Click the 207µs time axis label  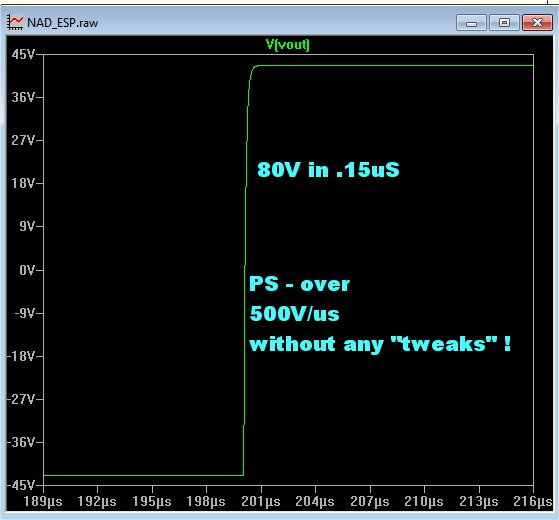click(370, 502)
